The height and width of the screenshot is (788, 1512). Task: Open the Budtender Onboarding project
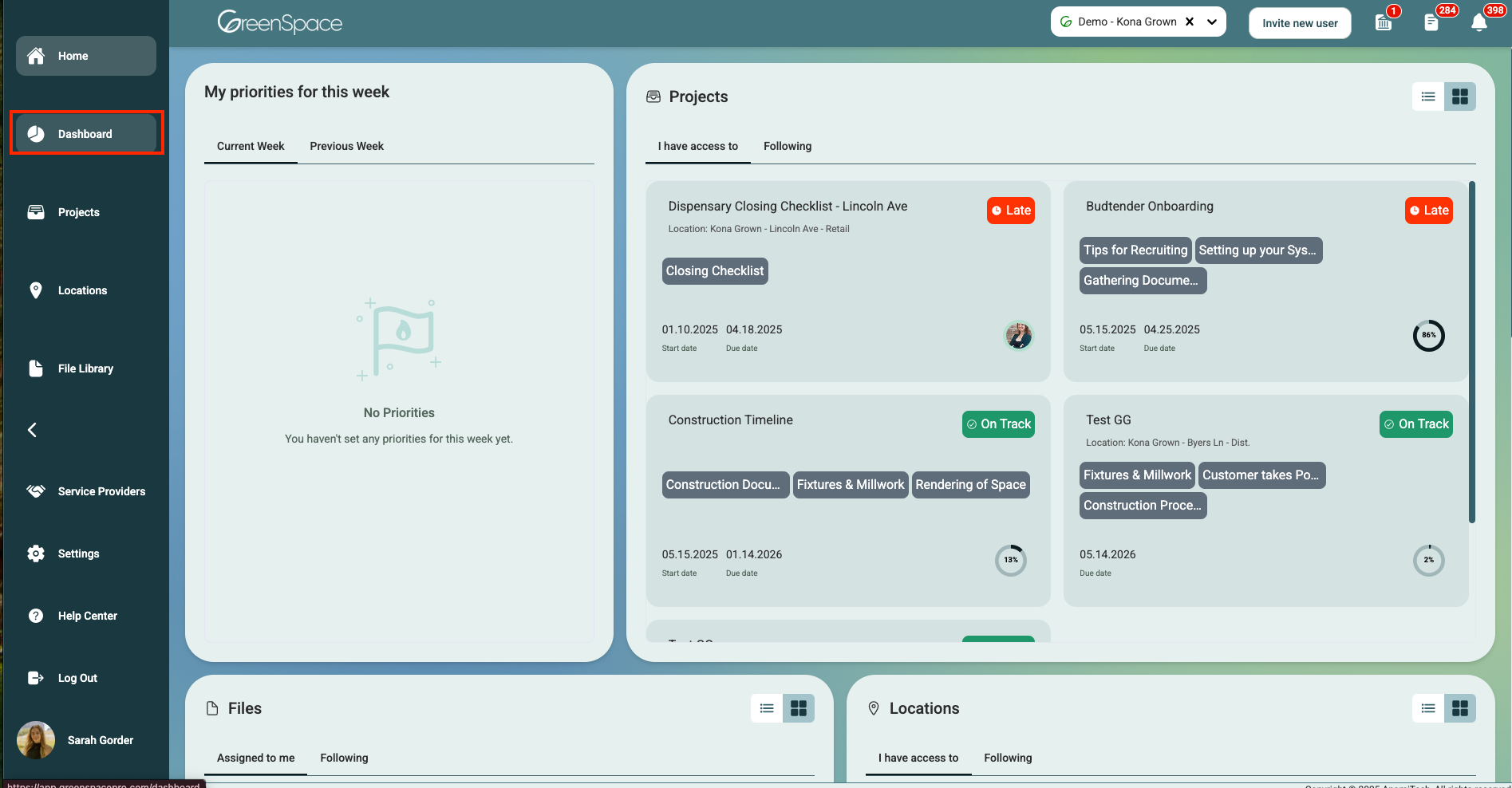coord(1150,206)
